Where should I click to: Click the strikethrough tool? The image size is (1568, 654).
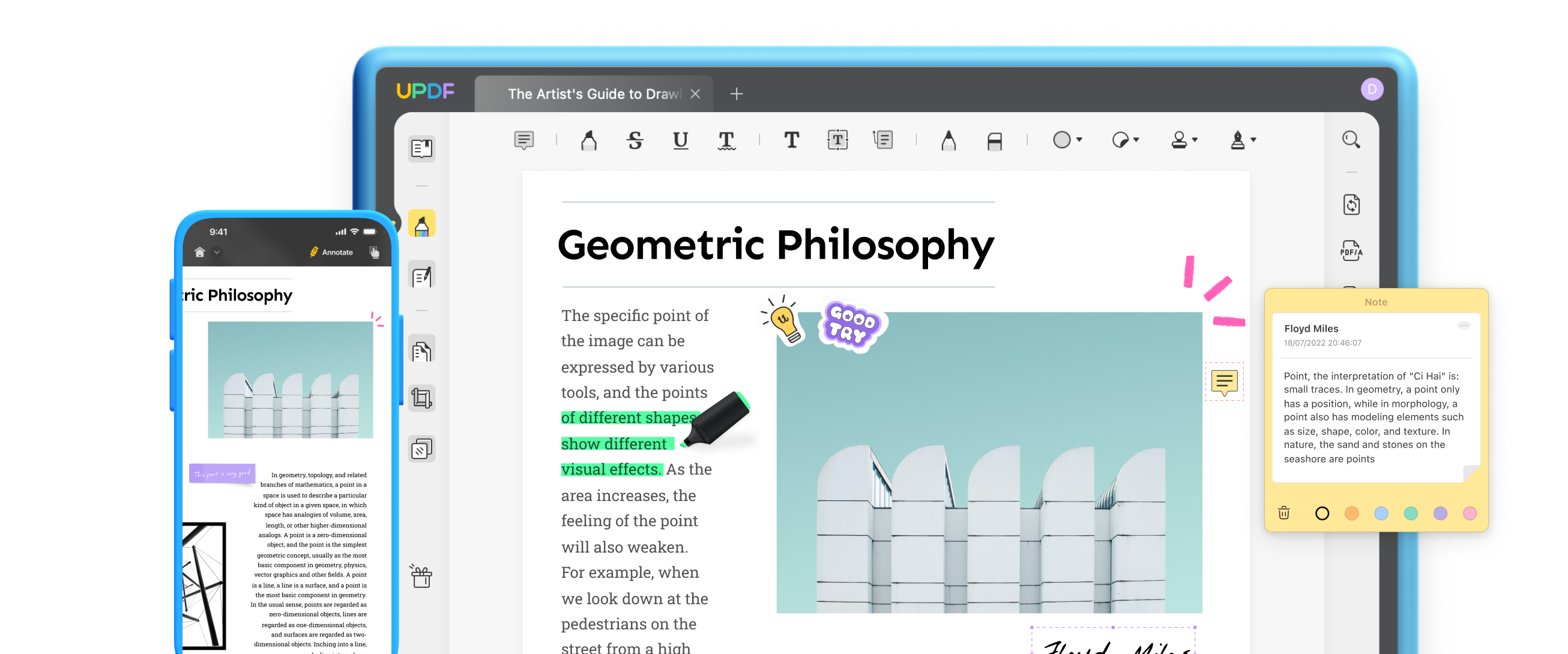[x=635, y=140]
